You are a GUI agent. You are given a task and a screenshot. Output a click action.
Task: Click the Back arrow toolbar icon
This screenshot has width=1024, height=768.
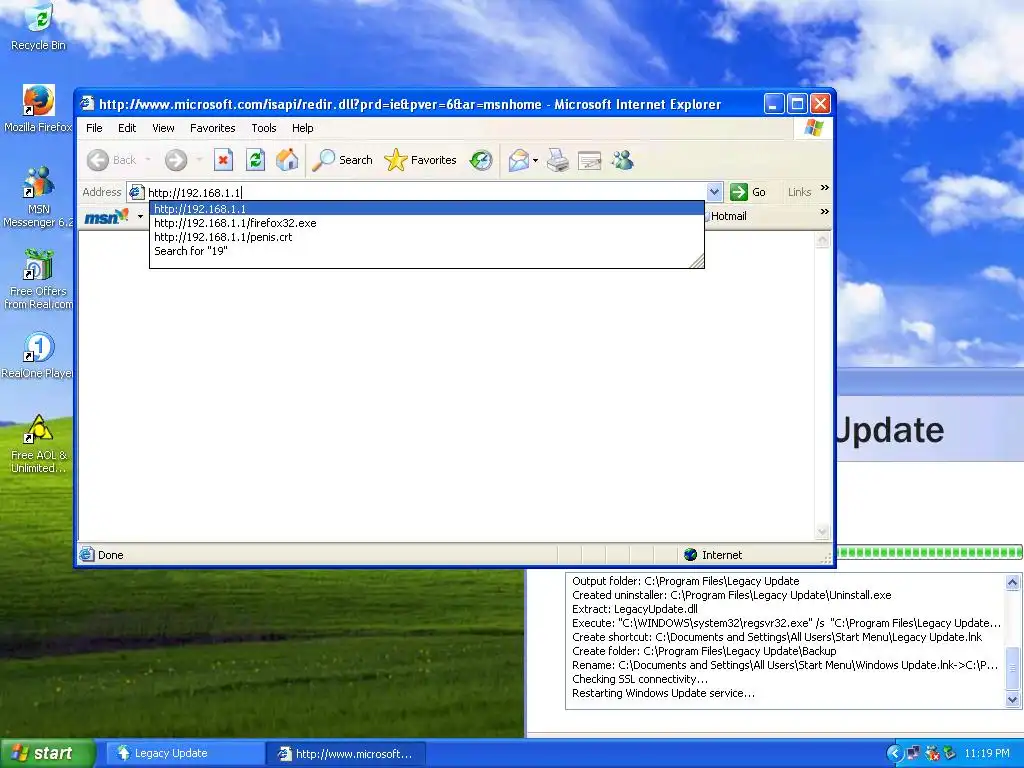tap(98, 160)
